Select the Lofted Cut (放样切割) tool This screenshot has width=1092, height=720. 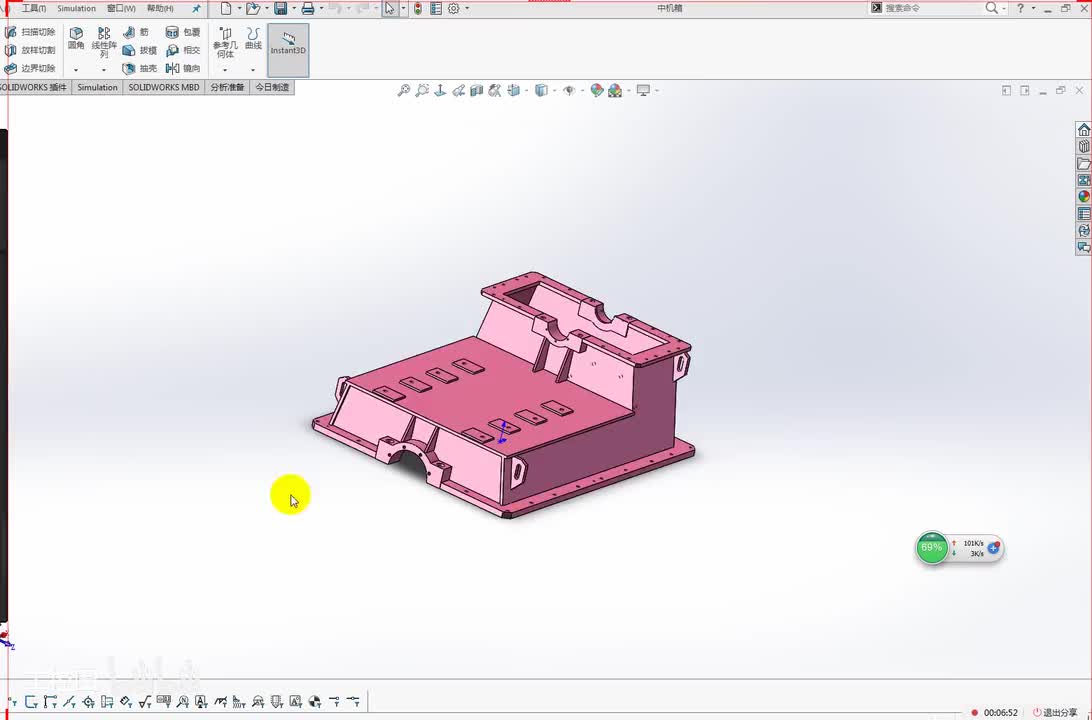(29, 50)
